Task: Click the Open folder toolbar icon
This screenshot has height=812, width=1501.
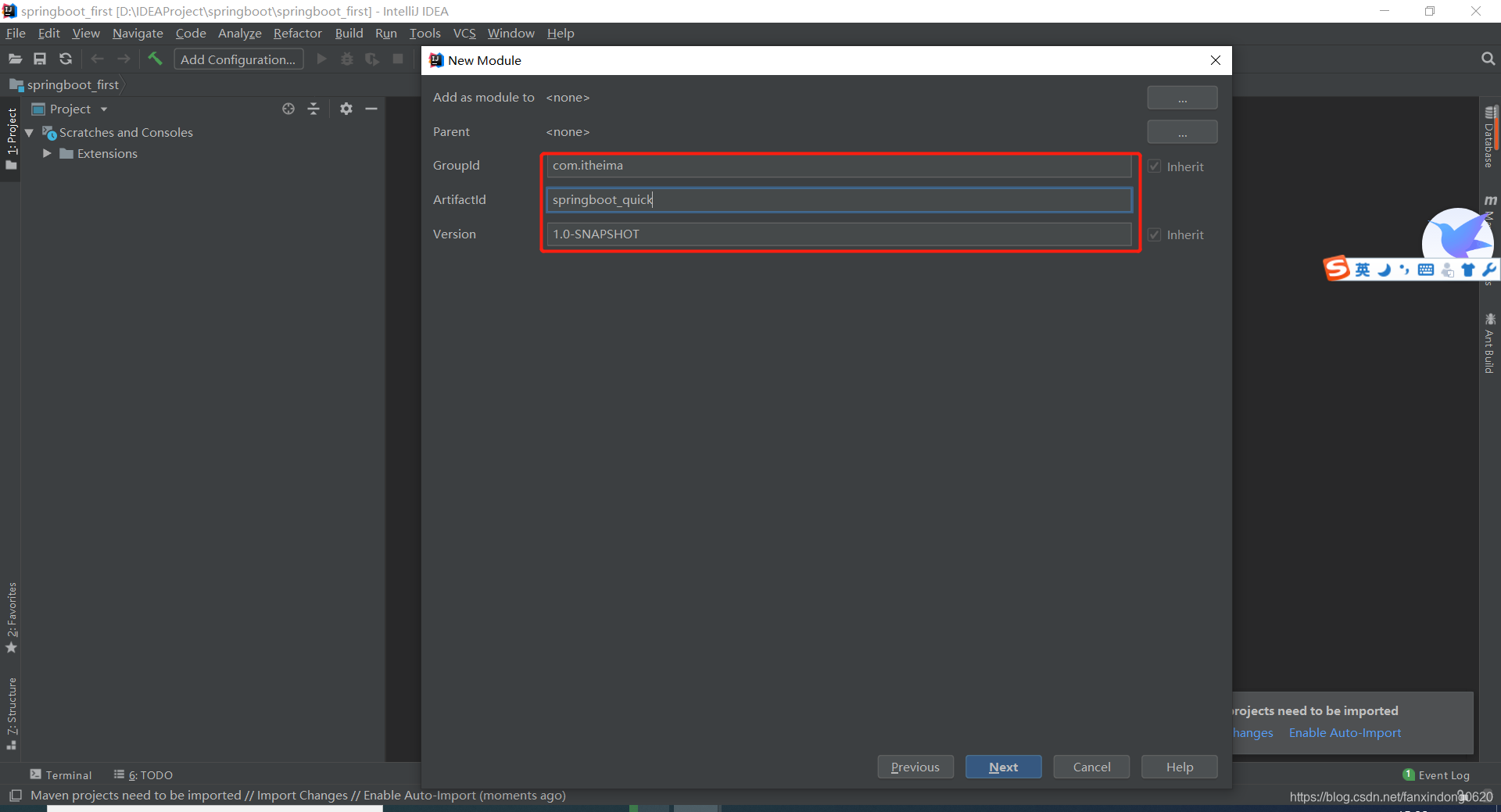Action: pyautogui.click(x=15, y=59)
